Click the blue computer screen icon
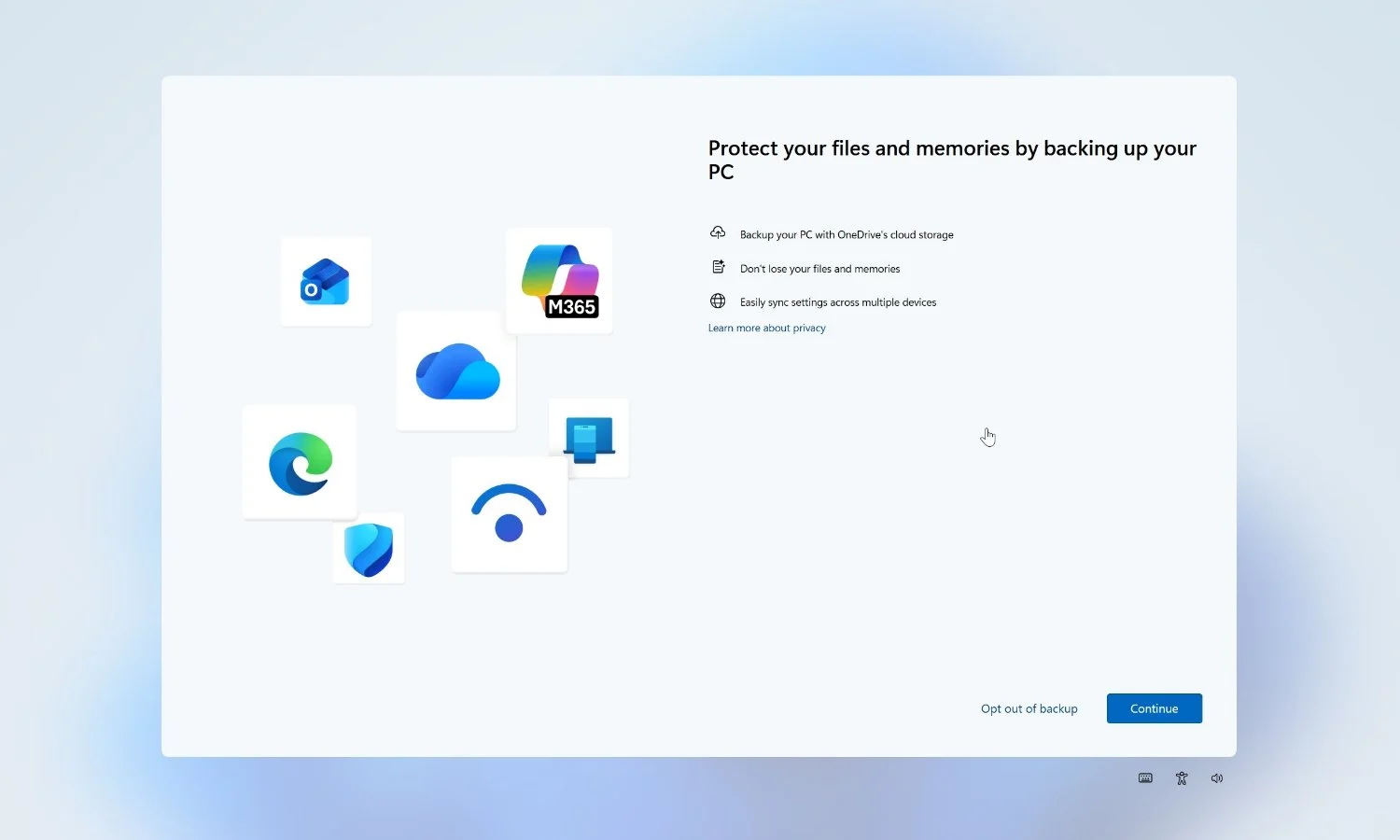This screenshot has width=1400, height=840. click(x=589, y=439)
